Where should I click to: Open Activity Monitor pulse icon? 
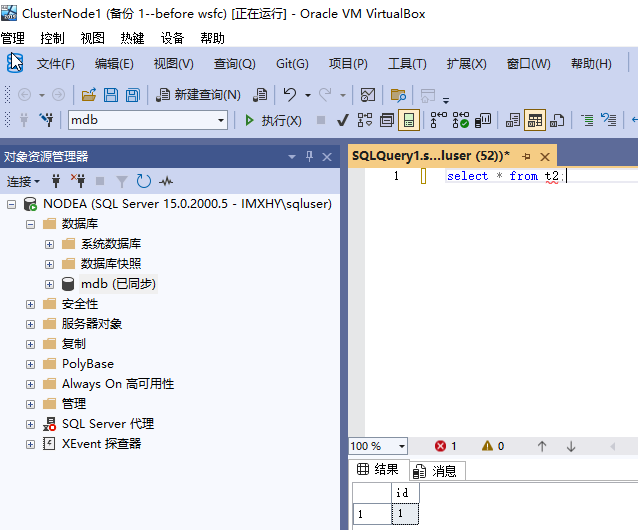[166, 181]
